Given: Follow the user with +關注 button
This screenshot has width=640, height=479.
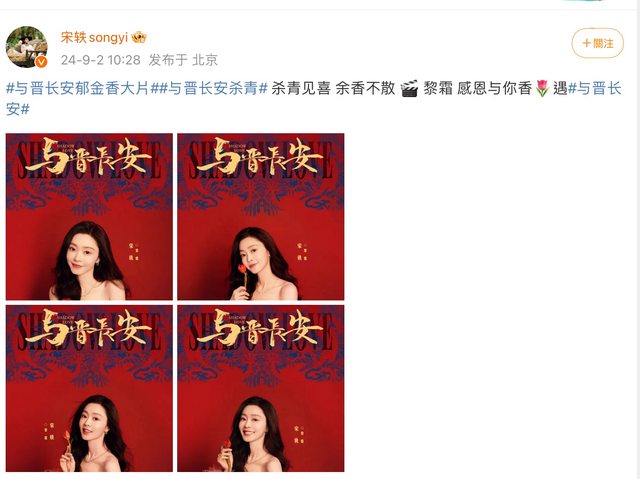Looking at the screenshot, I should pyautogui.click(x=598, y=43).
